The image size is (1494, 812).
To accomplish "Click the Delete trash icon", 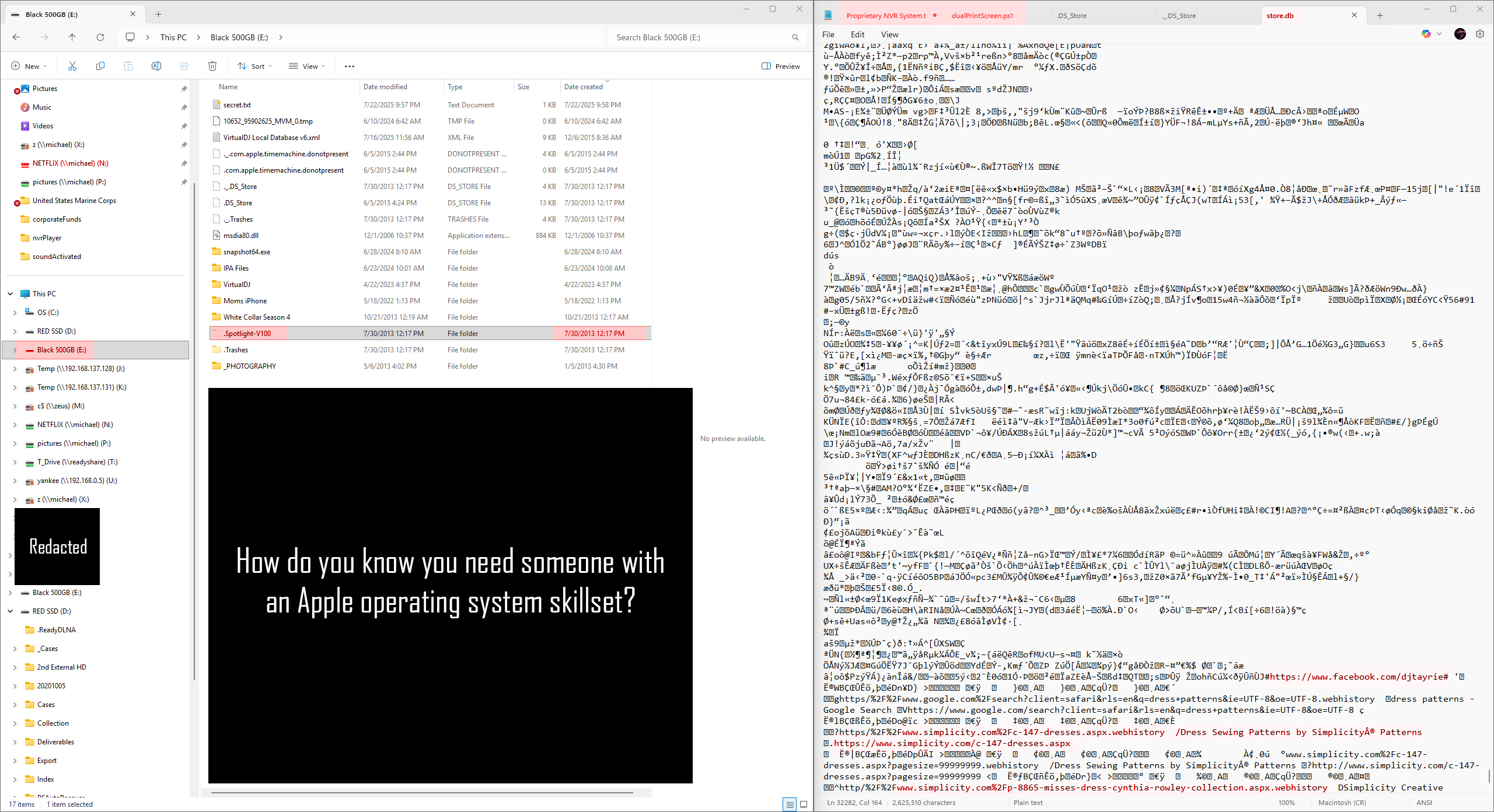I will tap(212, 66).
